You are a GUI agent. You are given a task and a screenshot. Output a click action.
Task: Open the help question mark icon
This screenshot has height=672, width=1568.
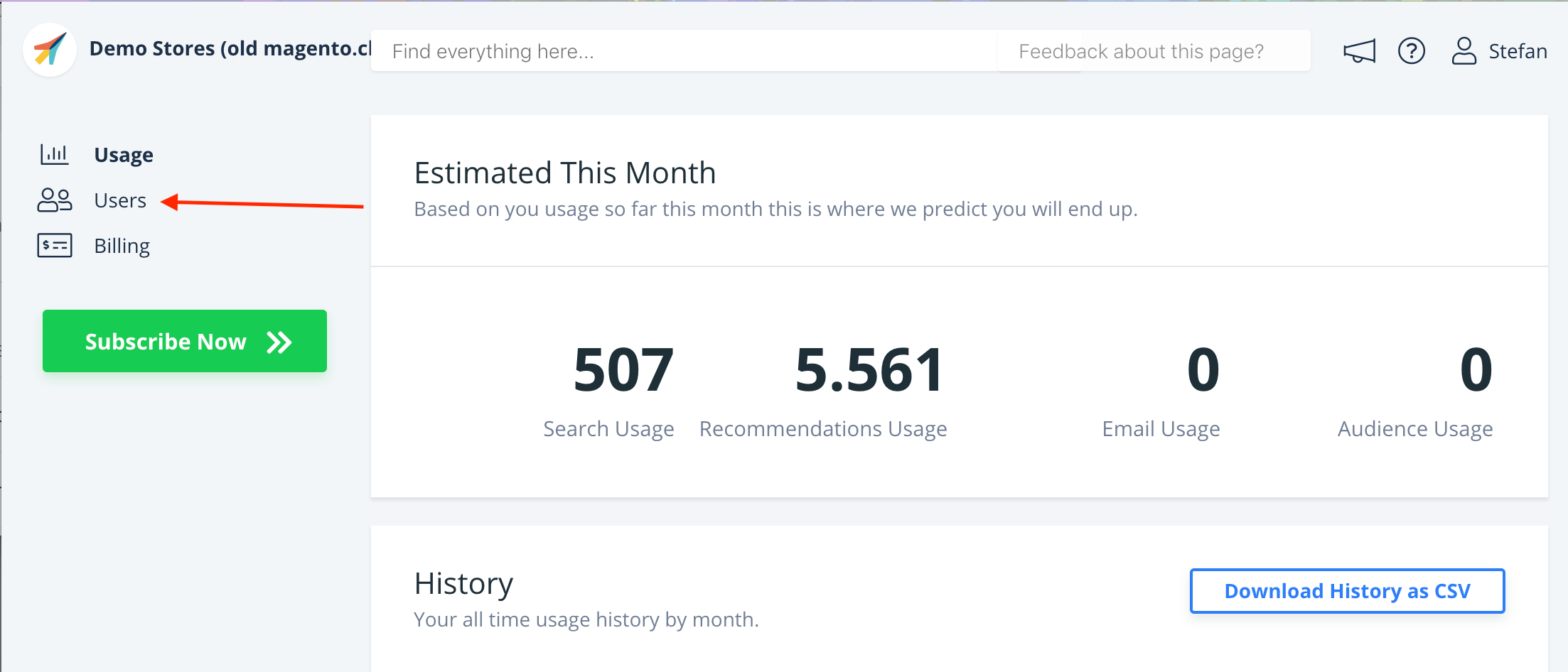click(x=1412, y=51)
